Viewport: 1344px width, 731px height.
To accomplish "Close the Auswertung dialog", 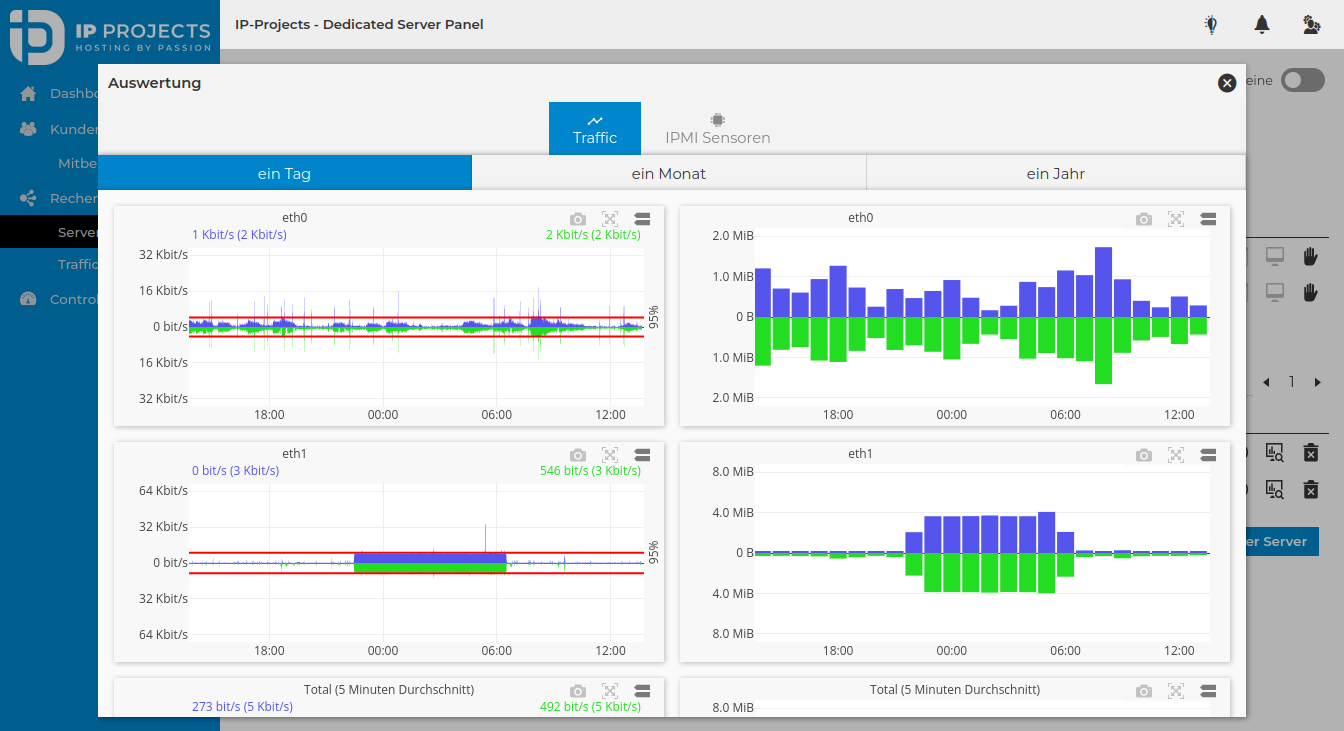I will pyautogui.click(x=1227, y=83).
